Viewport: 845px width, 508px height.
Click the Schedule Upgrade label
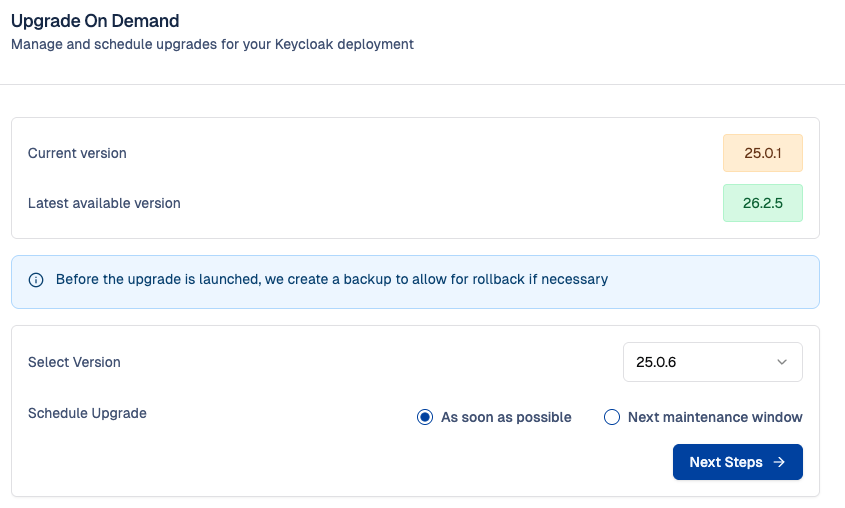[87, 413]
